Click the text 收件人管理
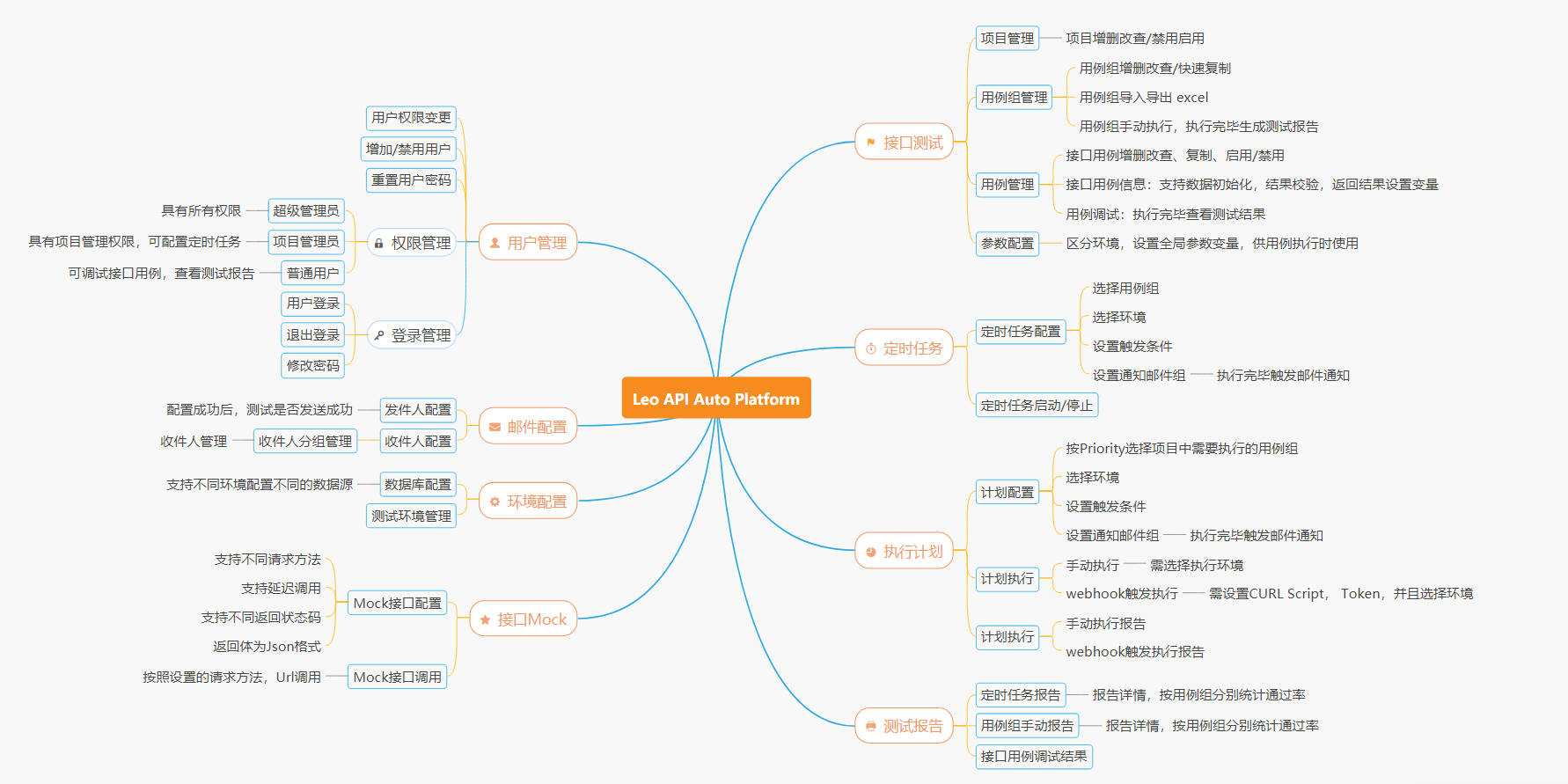This screenshot has height=784, width=1568. click(194, 441)
